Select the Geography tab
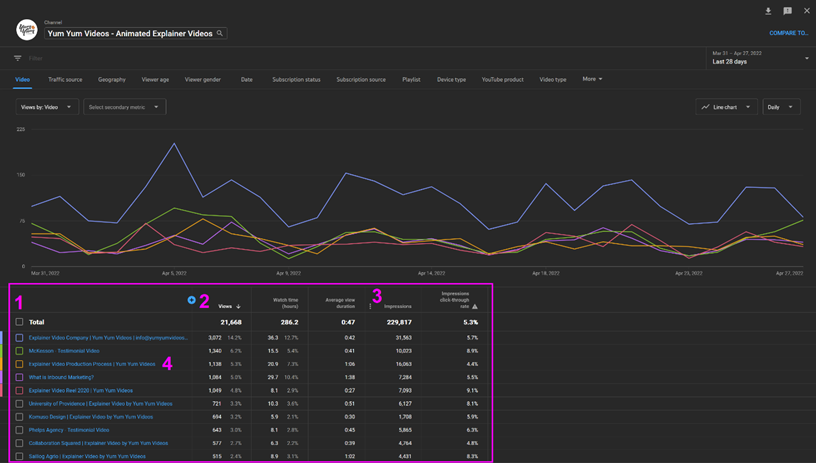This screenshot has width=816, height=463. [x=112, y=79]
